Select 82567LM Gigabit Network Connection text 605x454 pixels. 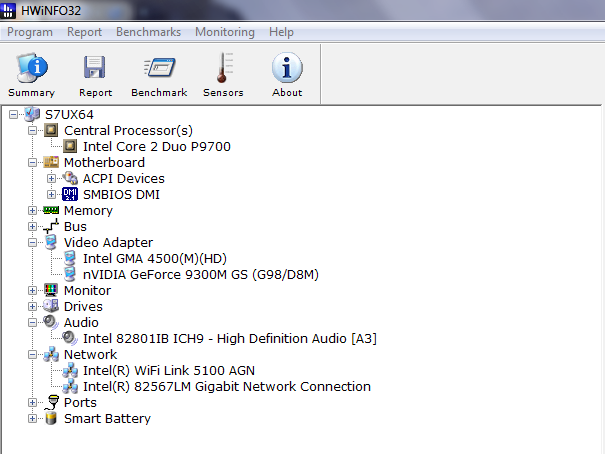(x=252, y=386)
